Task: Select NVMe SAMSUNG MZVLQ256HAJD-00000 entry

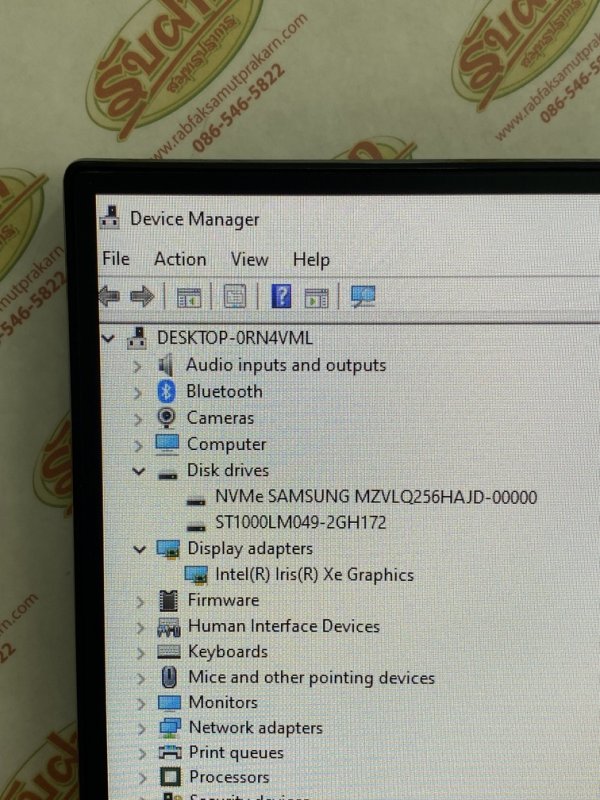Action: (x=376, y=496)
